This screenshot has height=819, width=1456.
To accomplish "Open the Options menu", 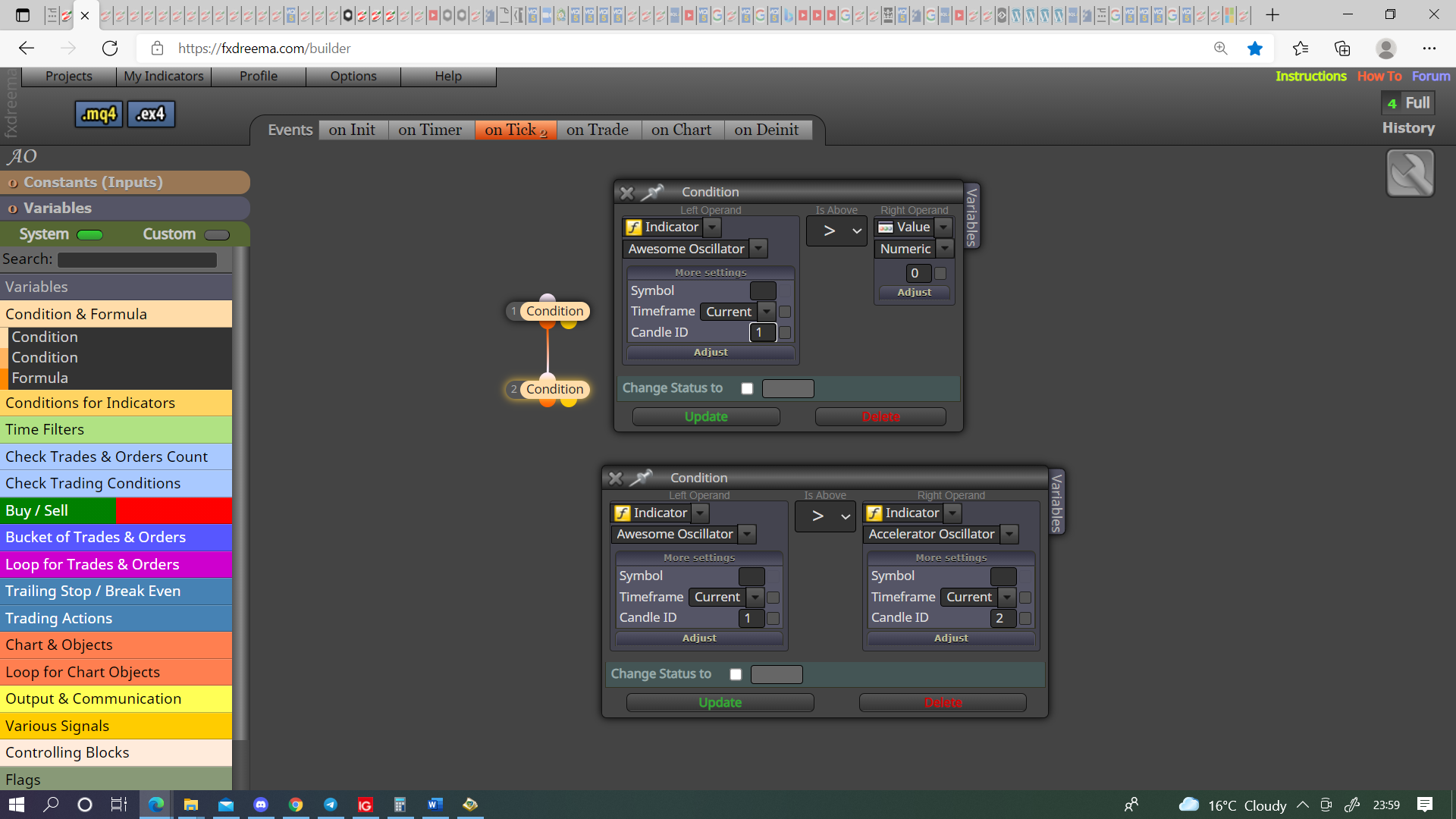I will coord(353,76).
